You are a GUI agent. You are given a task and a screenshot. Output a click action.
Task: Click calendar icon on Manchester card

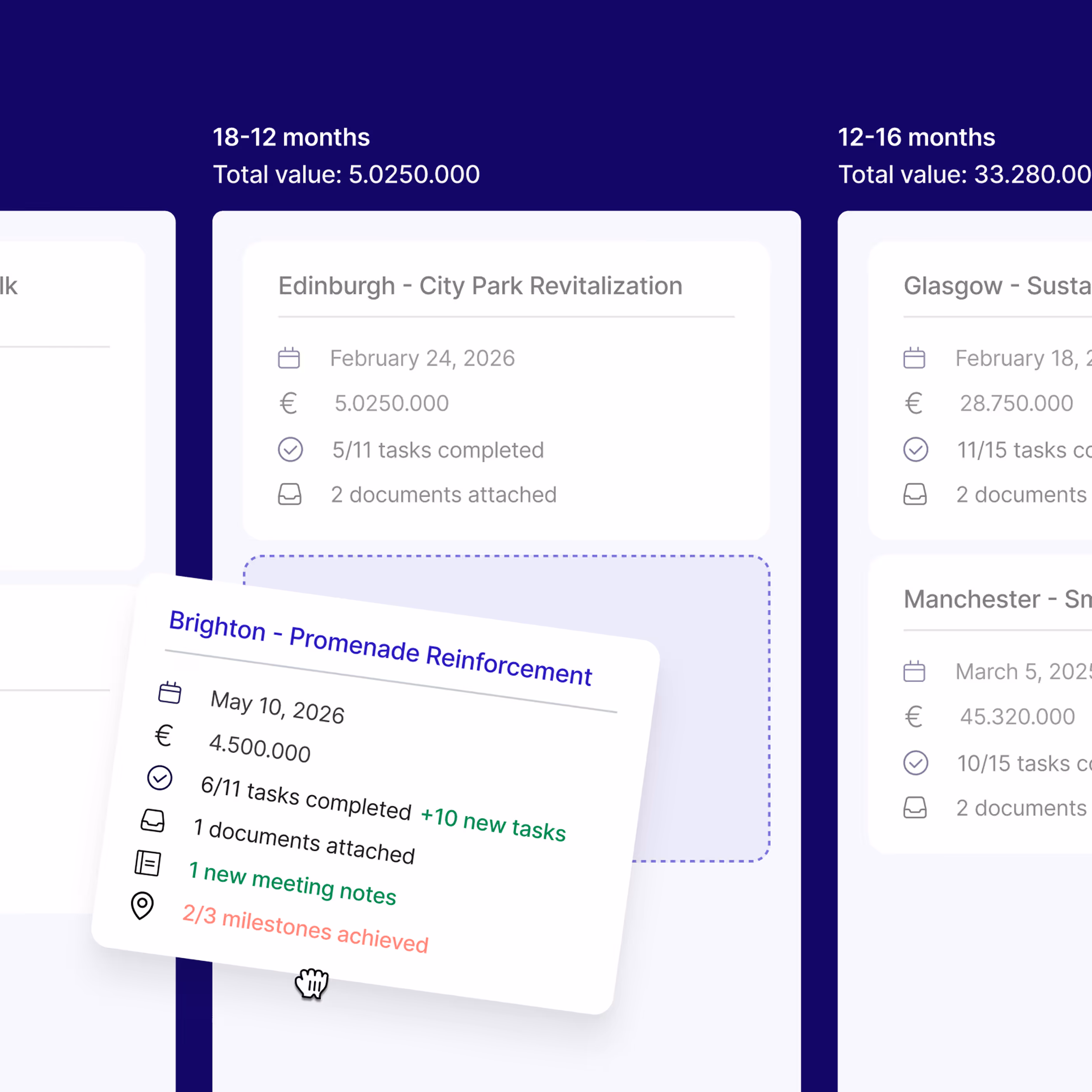[914, 671]
